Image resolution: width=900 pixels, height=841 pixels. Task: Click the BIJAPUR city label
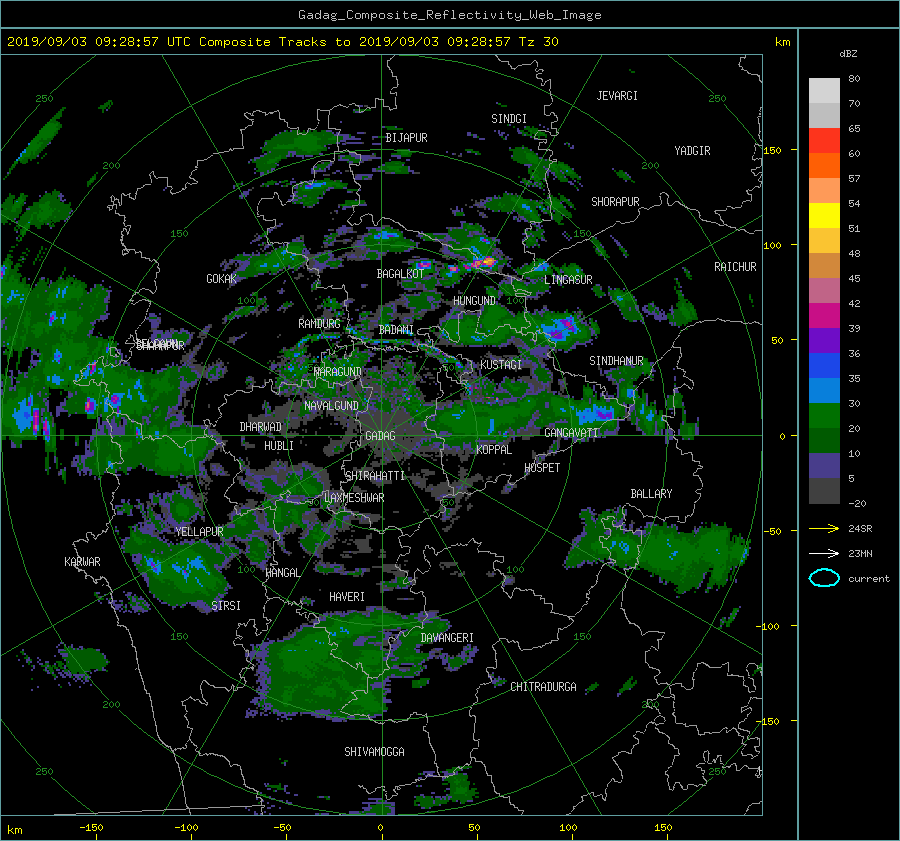(406, 138)
